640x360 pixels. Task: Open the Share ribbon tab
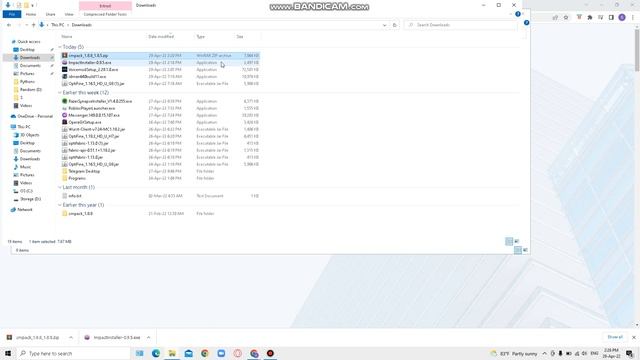51,14
